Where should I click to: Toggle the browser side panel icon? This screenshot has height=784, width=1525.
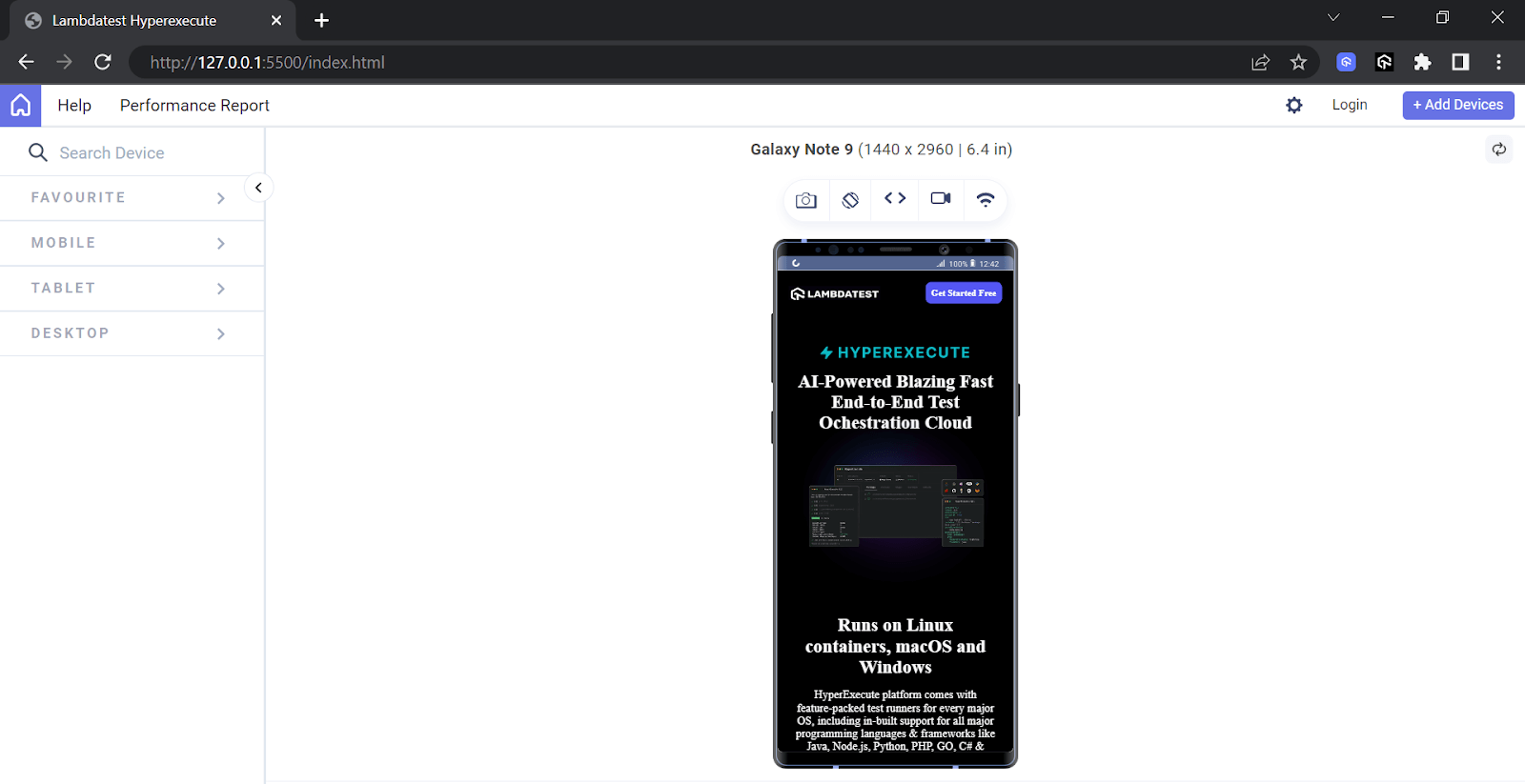[x=1460, y=62]
